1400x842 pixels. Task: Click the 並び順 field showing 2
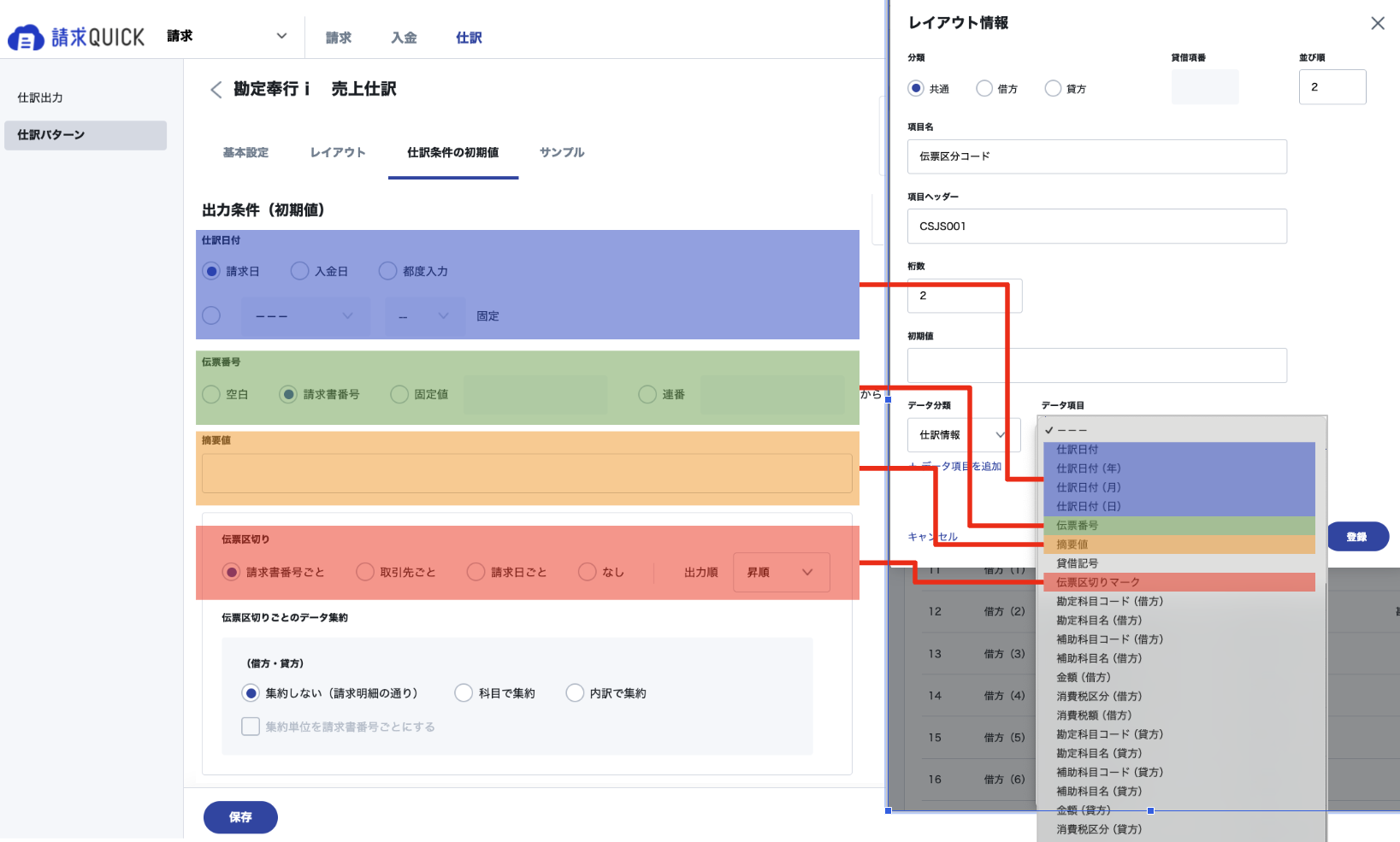[1332, 87]
